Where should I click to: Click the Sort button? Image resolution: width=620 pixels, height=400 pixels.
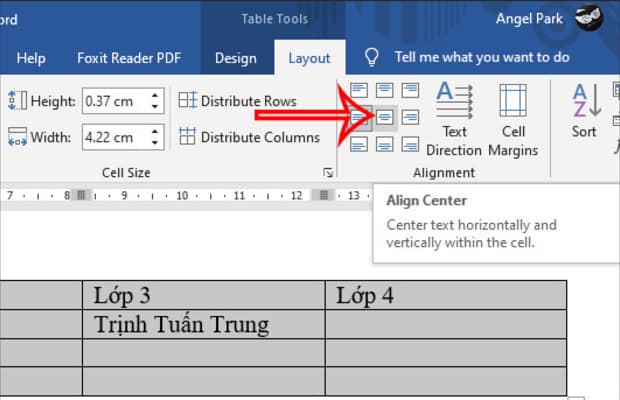click(584, 112)
